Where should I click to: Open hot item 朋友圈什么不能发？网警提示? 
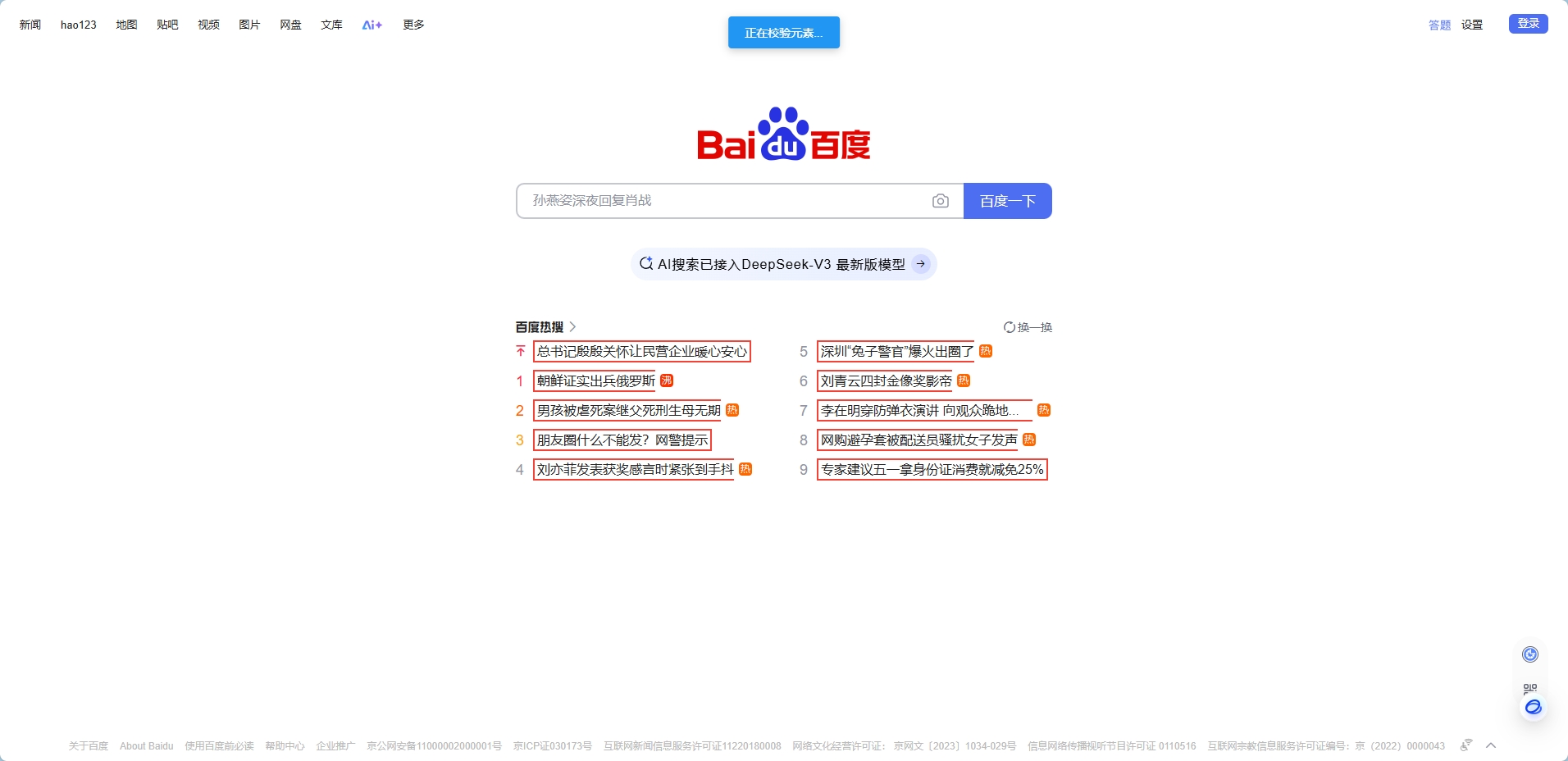pyautogui.click(x=622, y=440)
